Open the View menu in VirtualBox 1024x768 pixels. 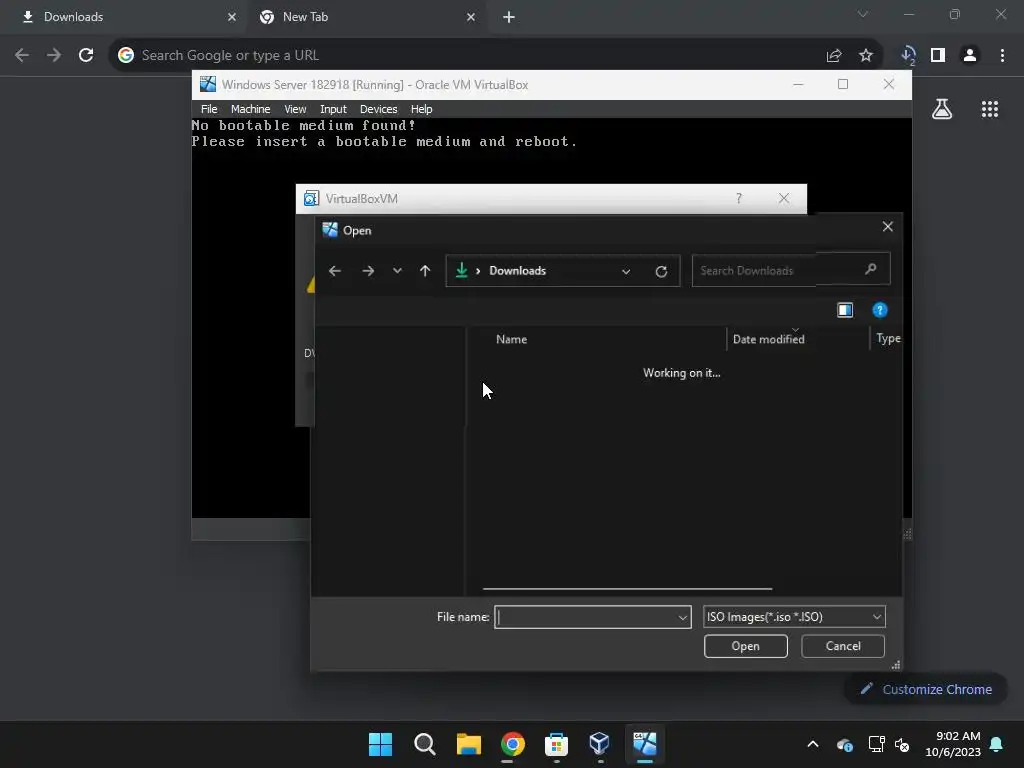click(295, 109)
